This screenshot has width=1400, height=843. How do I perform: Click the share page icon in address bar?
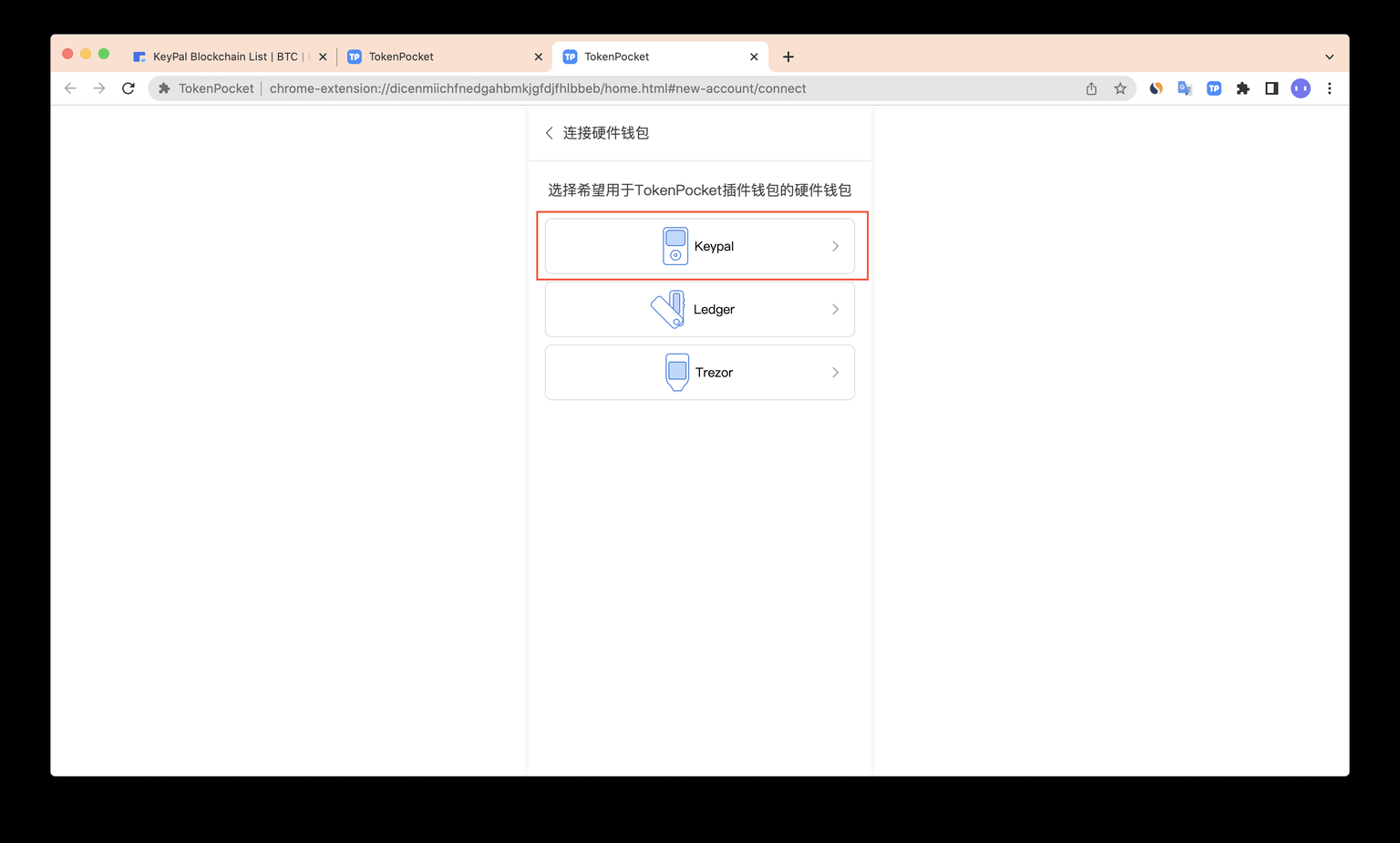[x=1091, y=88]
